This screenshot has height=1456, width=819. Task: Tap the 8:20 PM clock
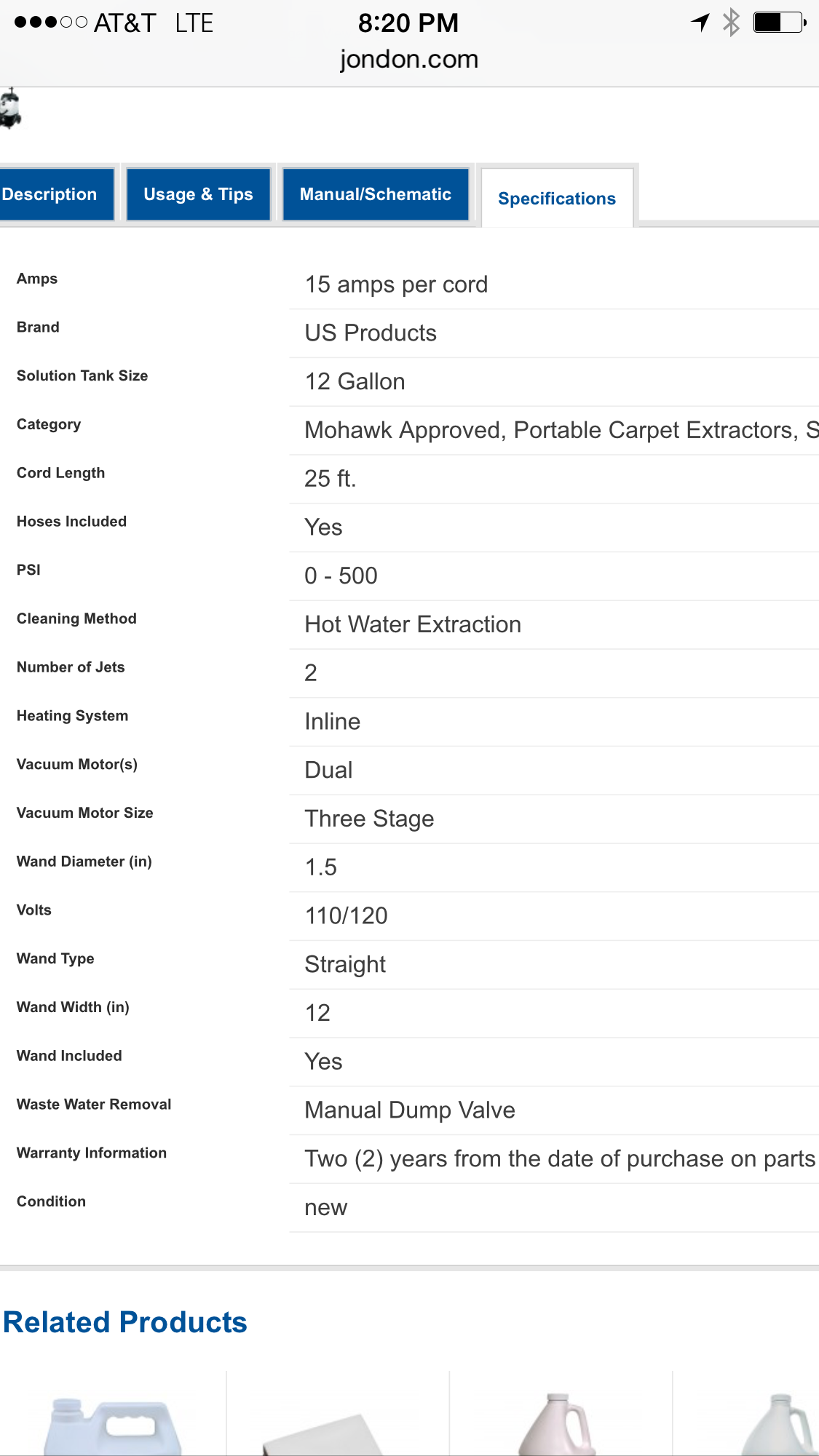[408, 23]
